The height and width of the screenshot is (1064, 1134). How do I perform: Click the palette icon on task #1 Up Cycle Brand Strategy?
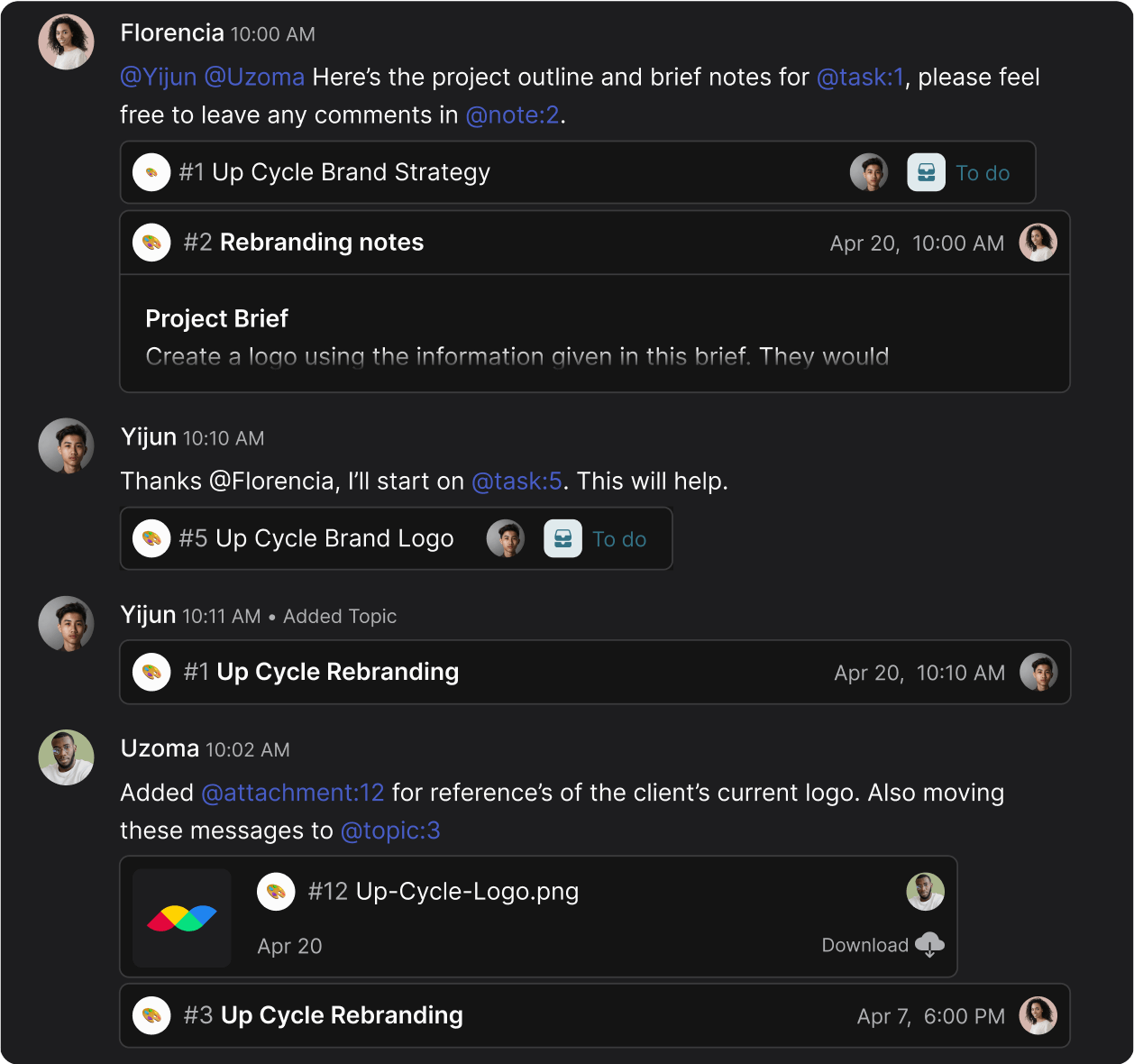151,172
